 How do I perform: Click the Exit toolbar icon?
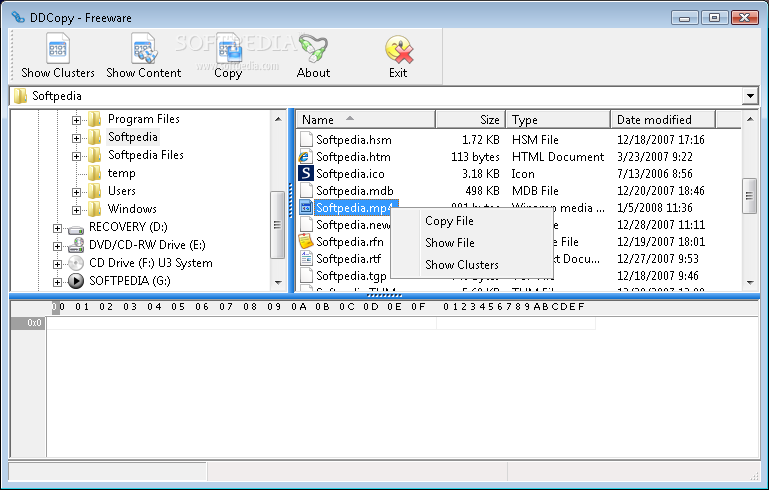point(399,50)
